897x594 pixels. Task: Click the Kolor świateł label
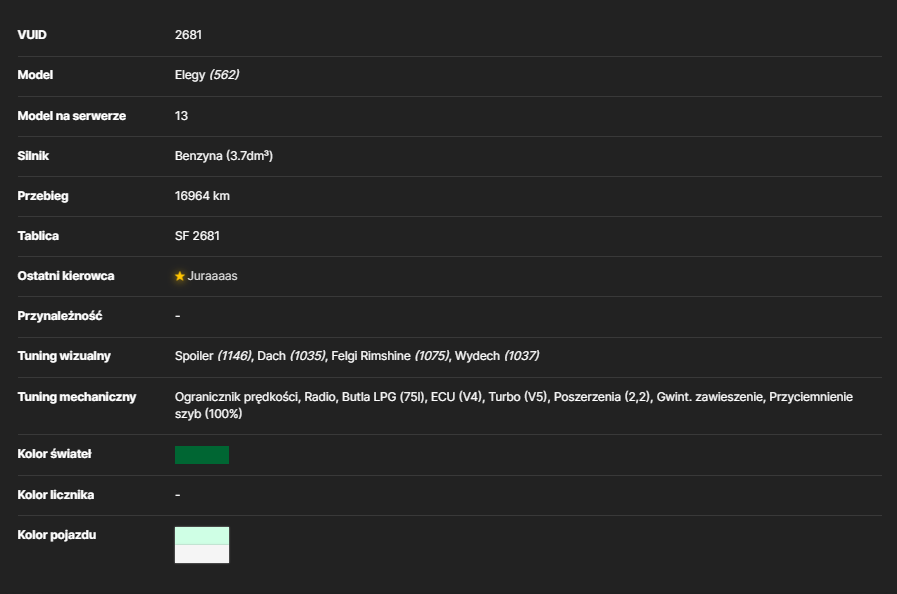pyautogui.click(x=54, y=454)
